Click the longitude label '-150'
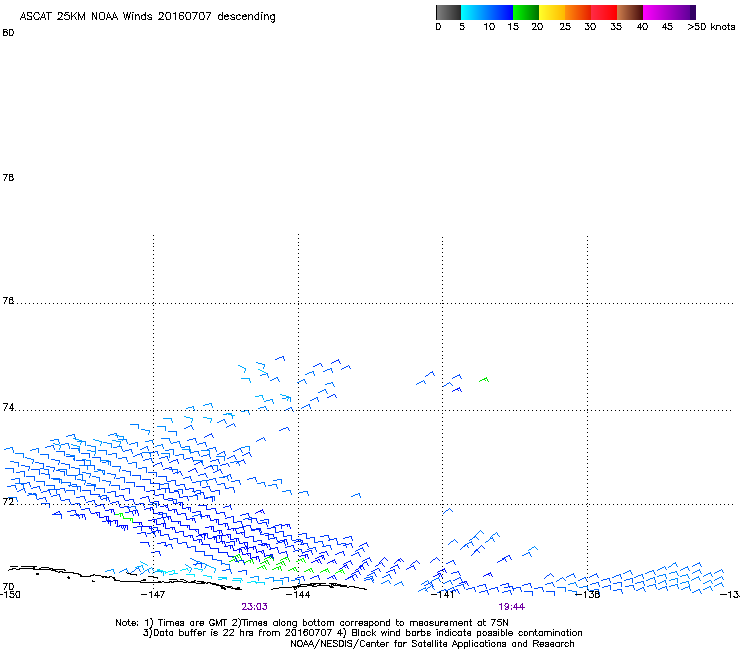 pos(10,594)
